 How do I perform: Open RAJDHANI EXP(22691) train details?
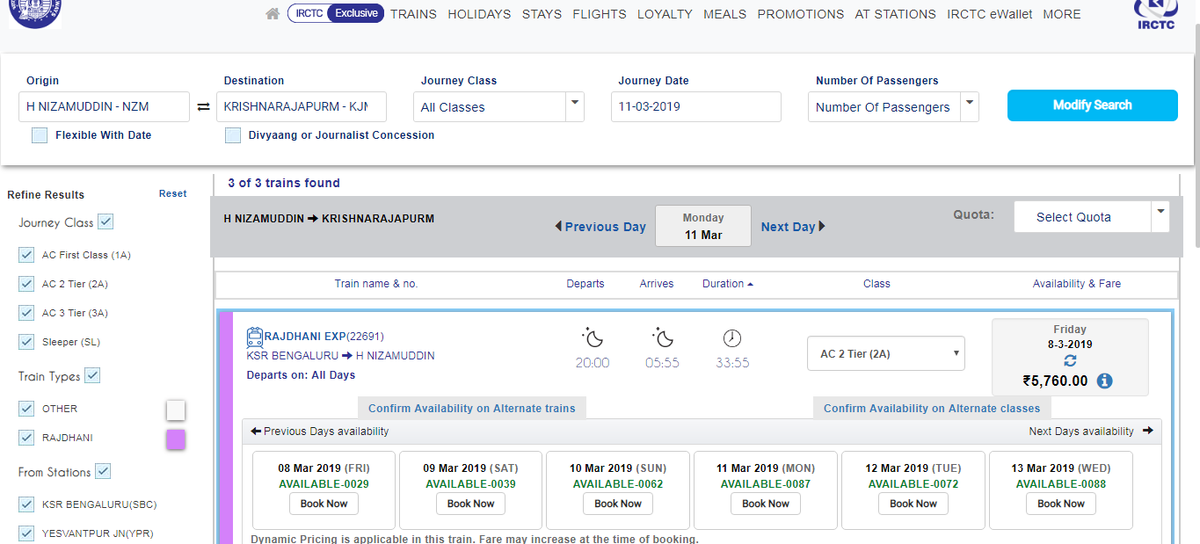(324, 336)
